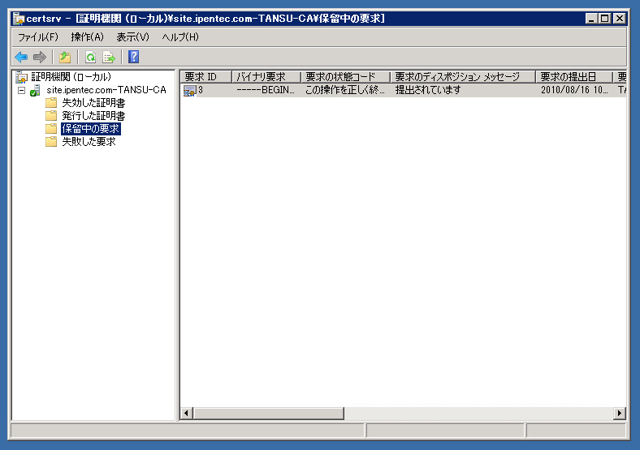This screenshot has height=450, width=640.
Task: Click folder icon beside 失敗した要求
Action: (x=51, y=142)
